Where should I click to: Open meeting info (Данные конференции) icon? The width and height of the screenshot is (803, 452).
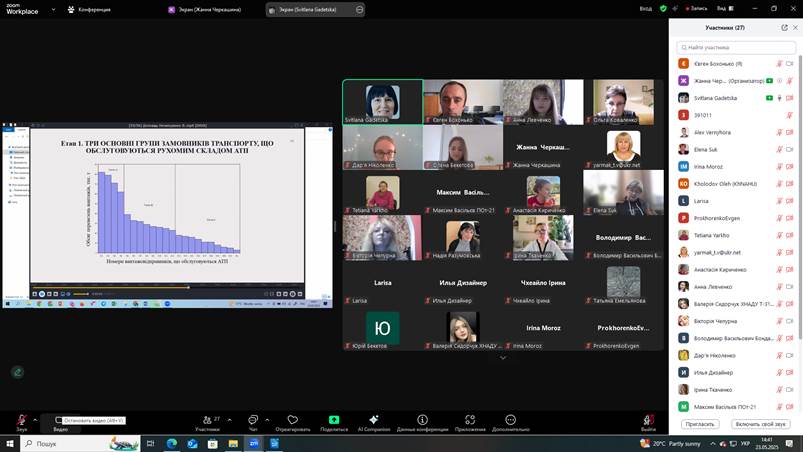pos(423,421)
